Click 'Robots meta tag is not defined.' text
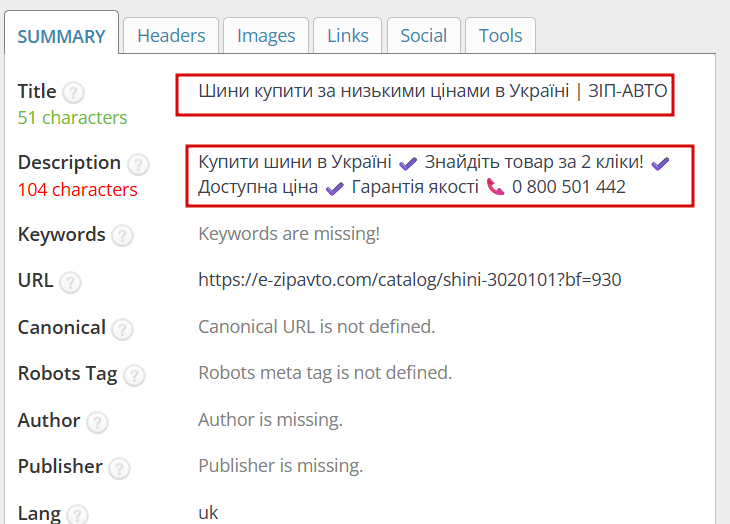 coord(325,373)
